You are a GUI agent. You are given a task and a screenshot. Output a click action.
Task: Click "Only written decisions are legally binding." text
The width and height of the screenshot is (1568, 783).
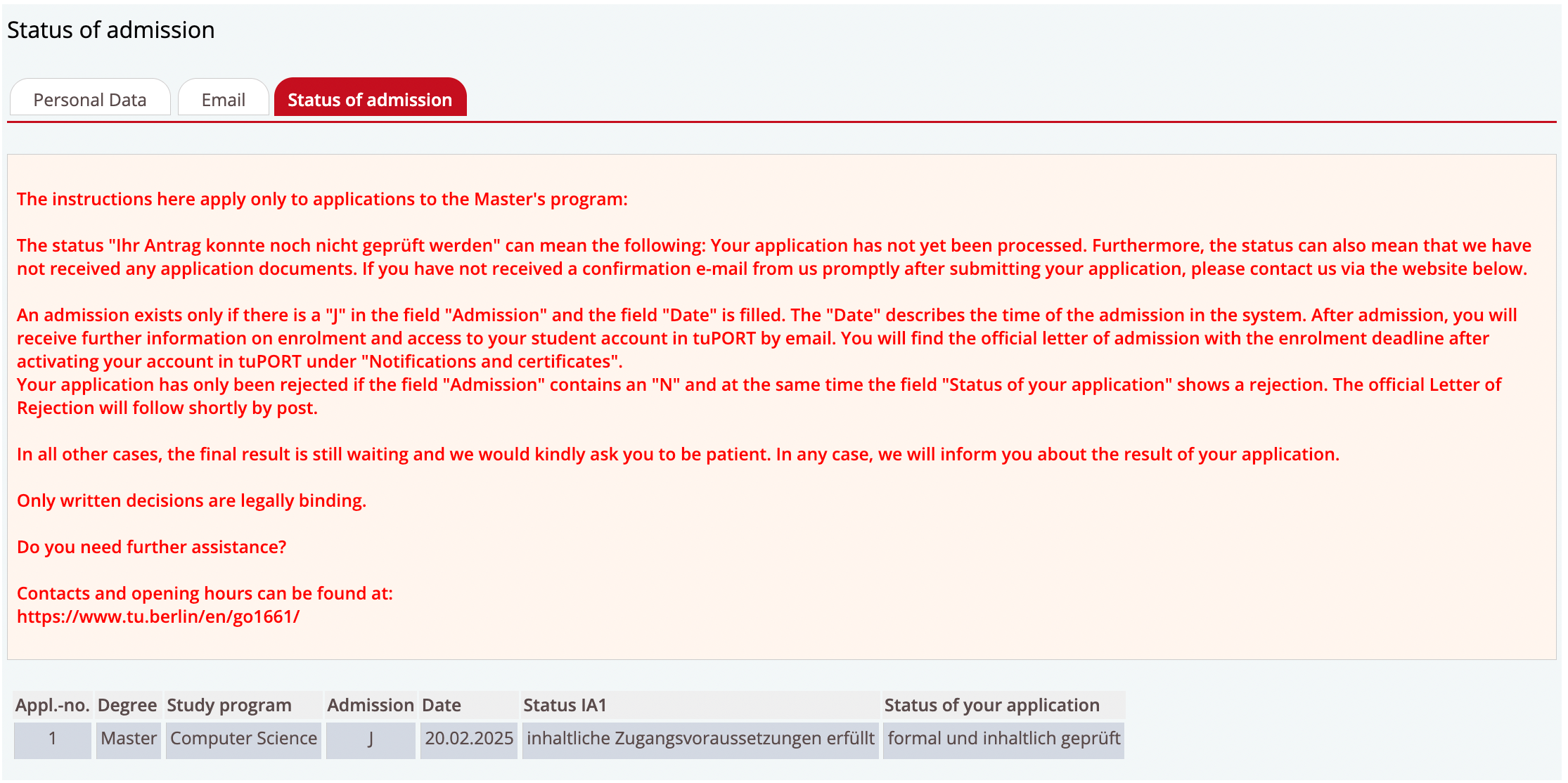point(192,500)
